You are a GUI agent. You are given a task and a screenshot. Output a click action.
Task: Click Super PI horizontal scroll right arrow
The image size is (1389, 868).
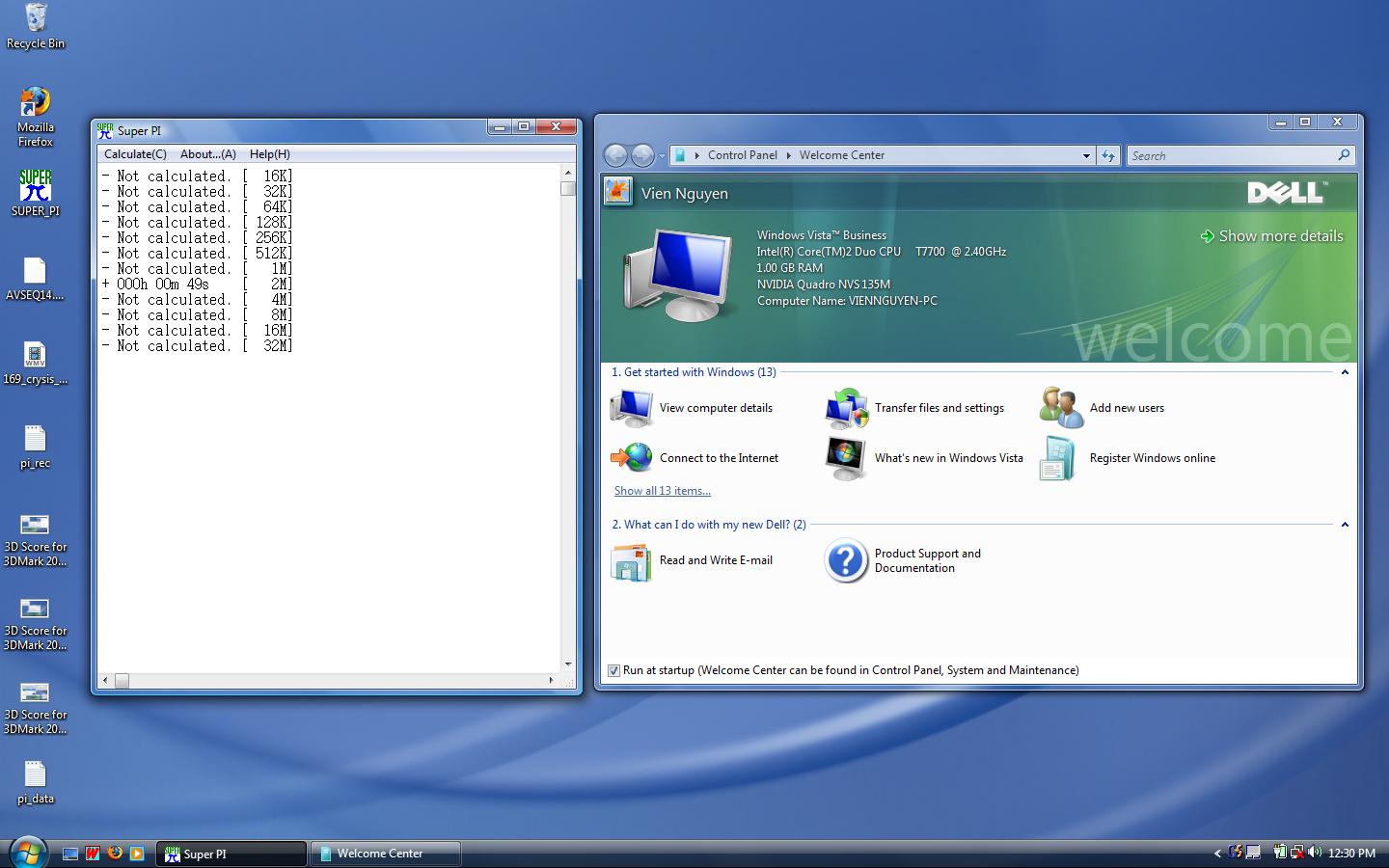point(552,681)
